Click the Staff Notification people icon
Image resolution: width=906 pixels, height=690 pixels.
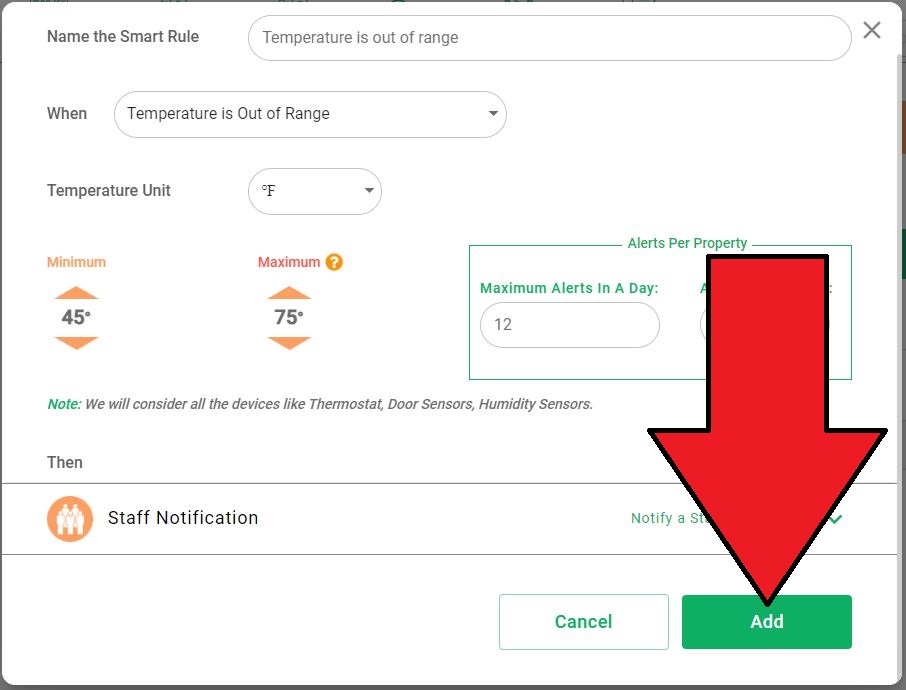70,518
